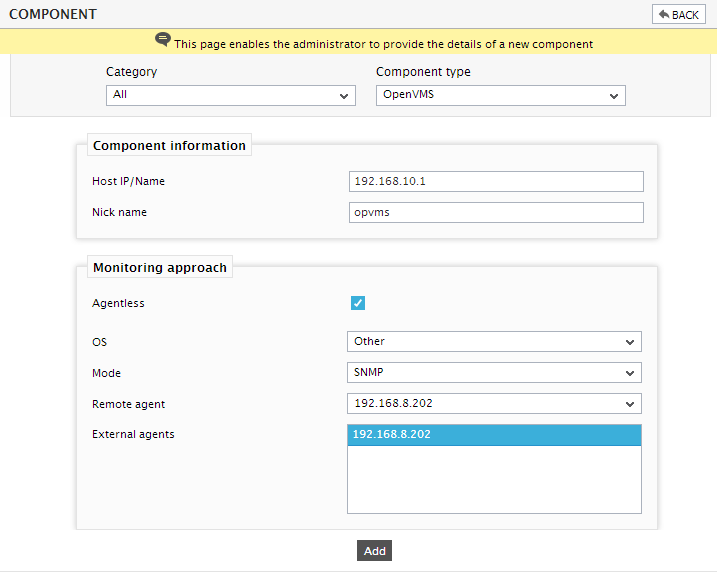Change the Mode dropdown from SNMP
Screen dimensions: 717x572
[494, 373]
